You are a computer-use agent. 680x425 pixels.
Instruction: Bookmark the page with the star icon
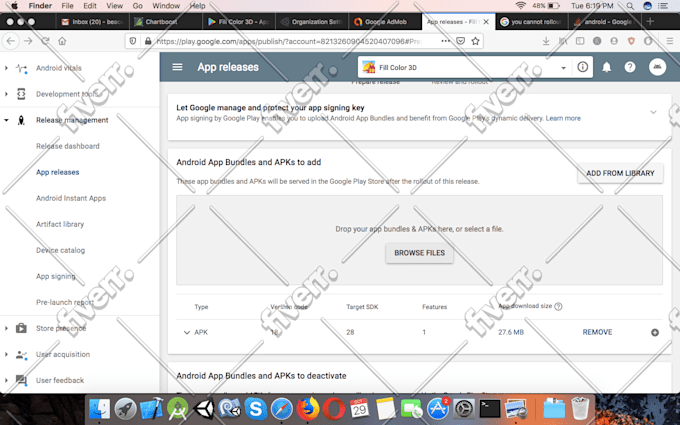(475, 41)
